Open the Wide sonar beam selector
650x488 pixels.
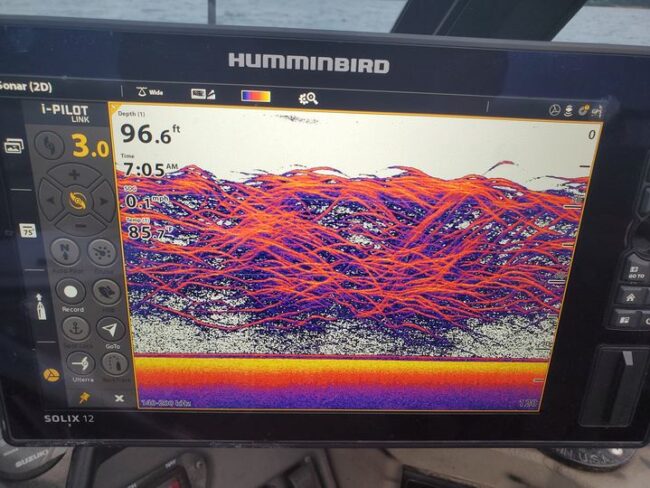pos(149,92)
